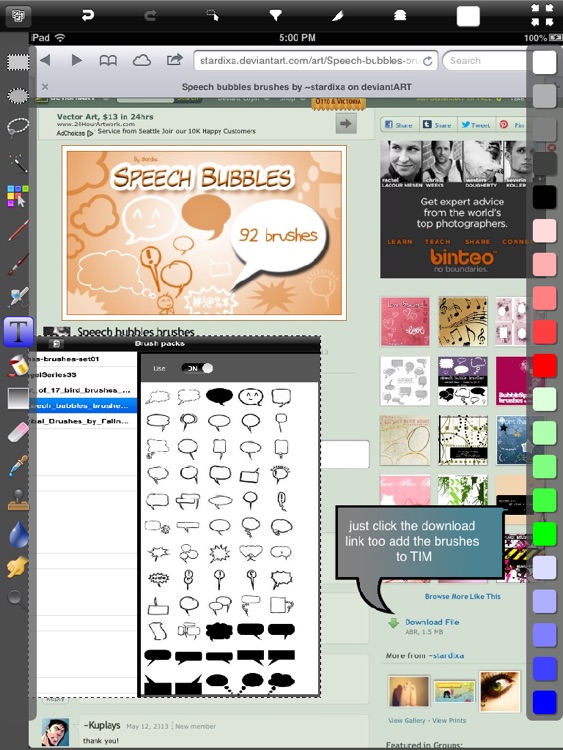Select the airbrush spray tool
The height and width of the screenshot is (750, 563).
(x=18, y=297)
